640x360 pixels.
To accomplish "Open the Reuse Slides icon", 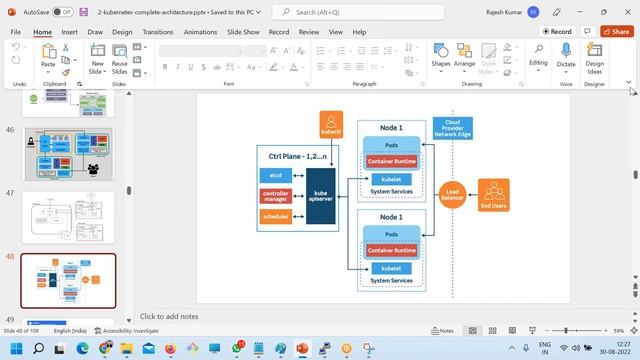I will pos(119,51).
